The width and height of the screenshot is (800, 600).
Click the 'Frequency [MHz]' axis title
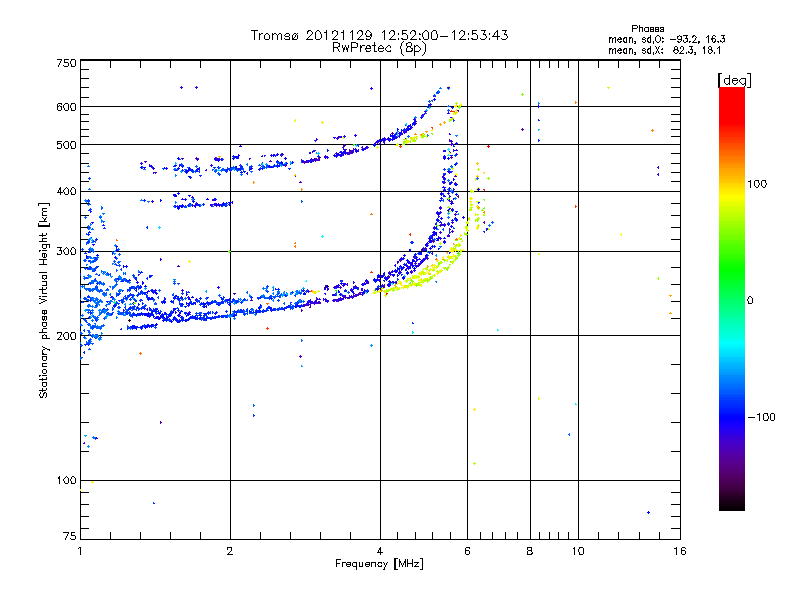tap(379, 564)
